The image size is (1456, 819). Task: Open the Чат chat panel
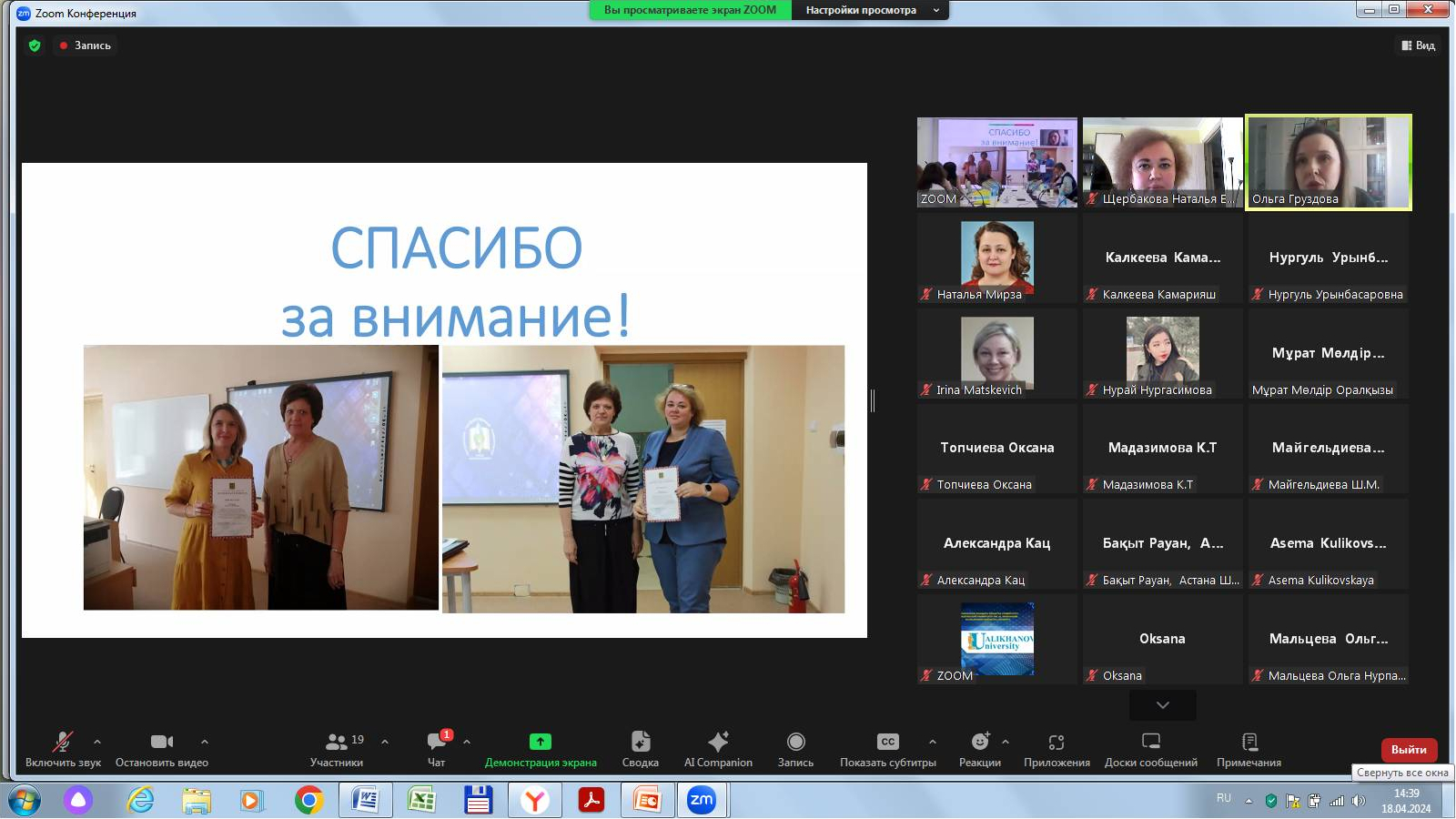pos(437,749)
